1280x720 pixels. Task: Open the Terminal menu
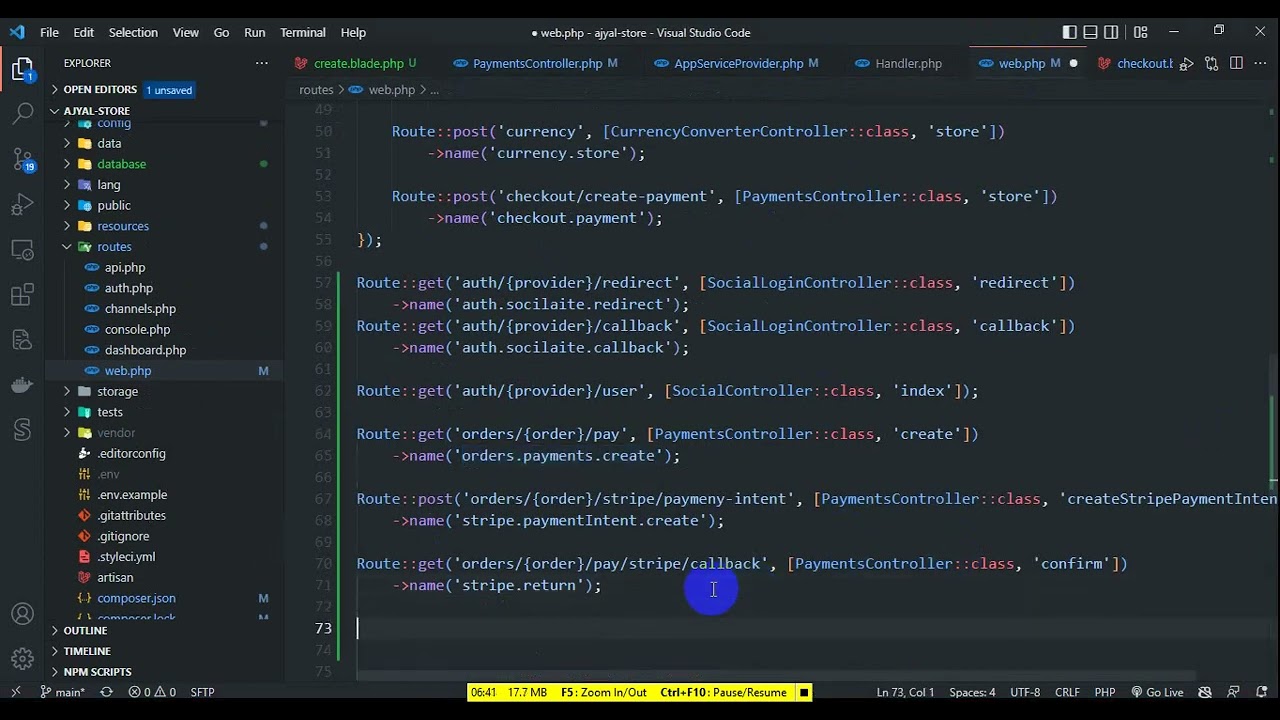[x=303, y=32]
